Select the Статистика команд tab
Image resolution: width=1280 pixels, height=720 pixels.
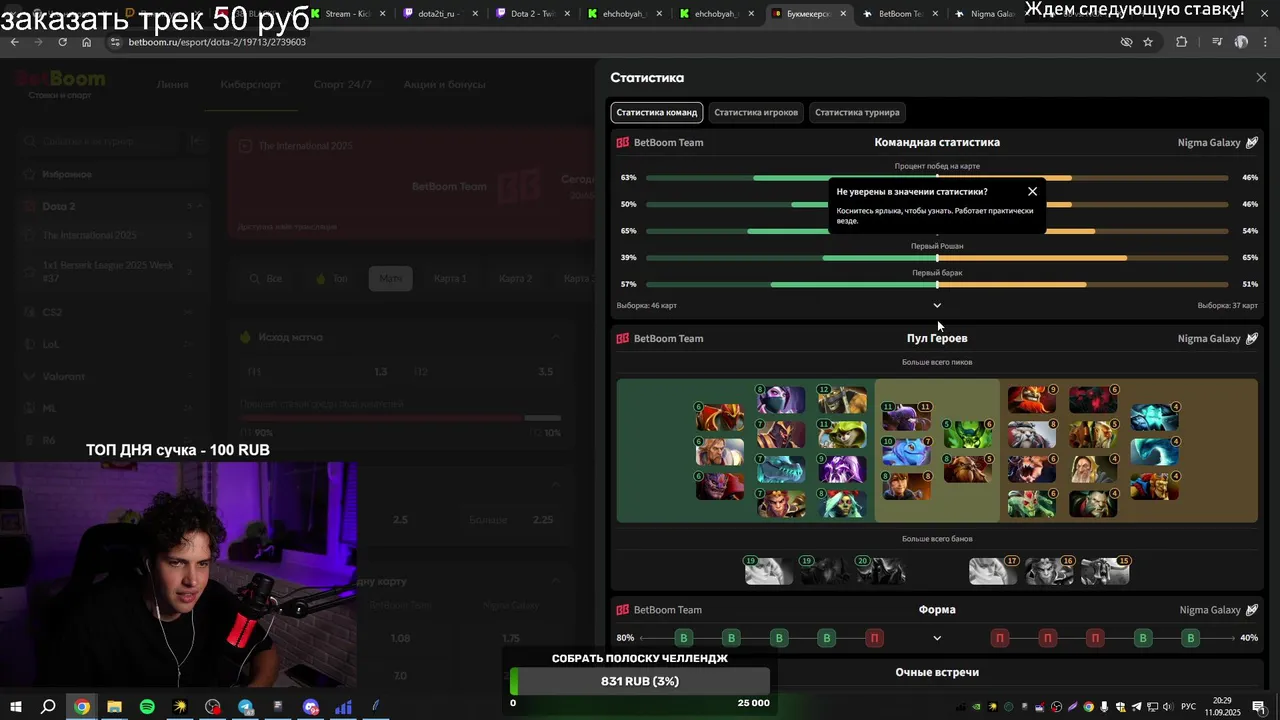coord(657,112)
